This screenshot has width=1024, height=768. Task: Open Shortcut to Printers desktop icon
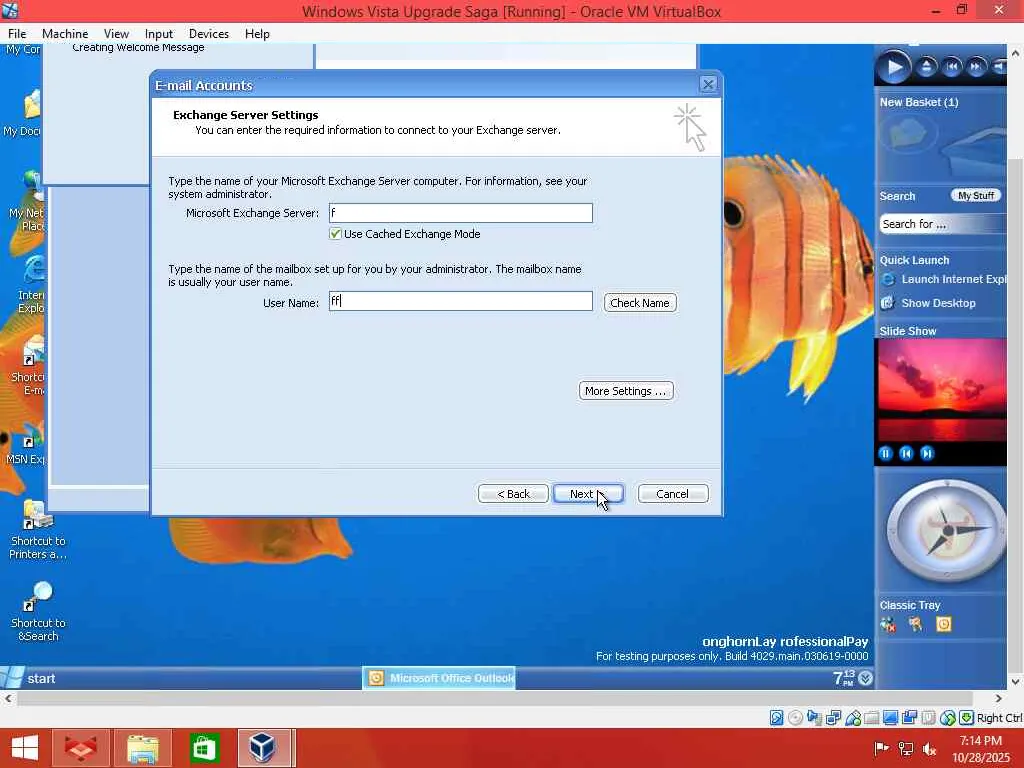[37, 530]
